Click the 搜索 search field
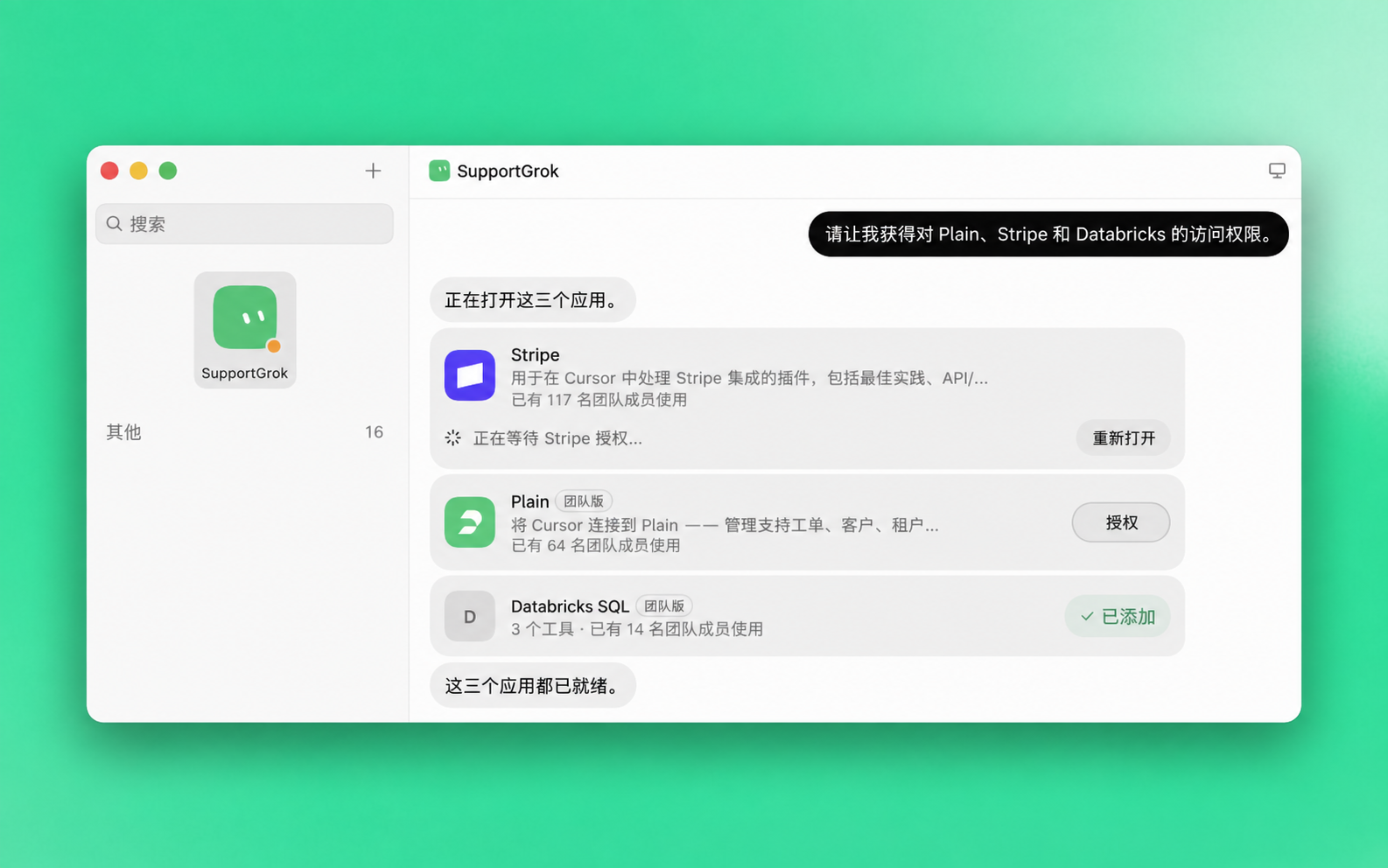 (244, 224)
